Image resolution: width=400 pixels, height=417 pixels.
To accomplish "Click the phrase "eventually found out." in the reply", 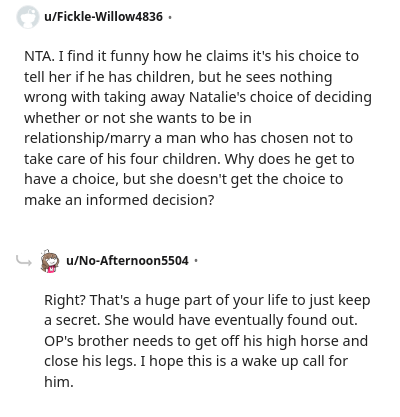I will pos(286,320).
